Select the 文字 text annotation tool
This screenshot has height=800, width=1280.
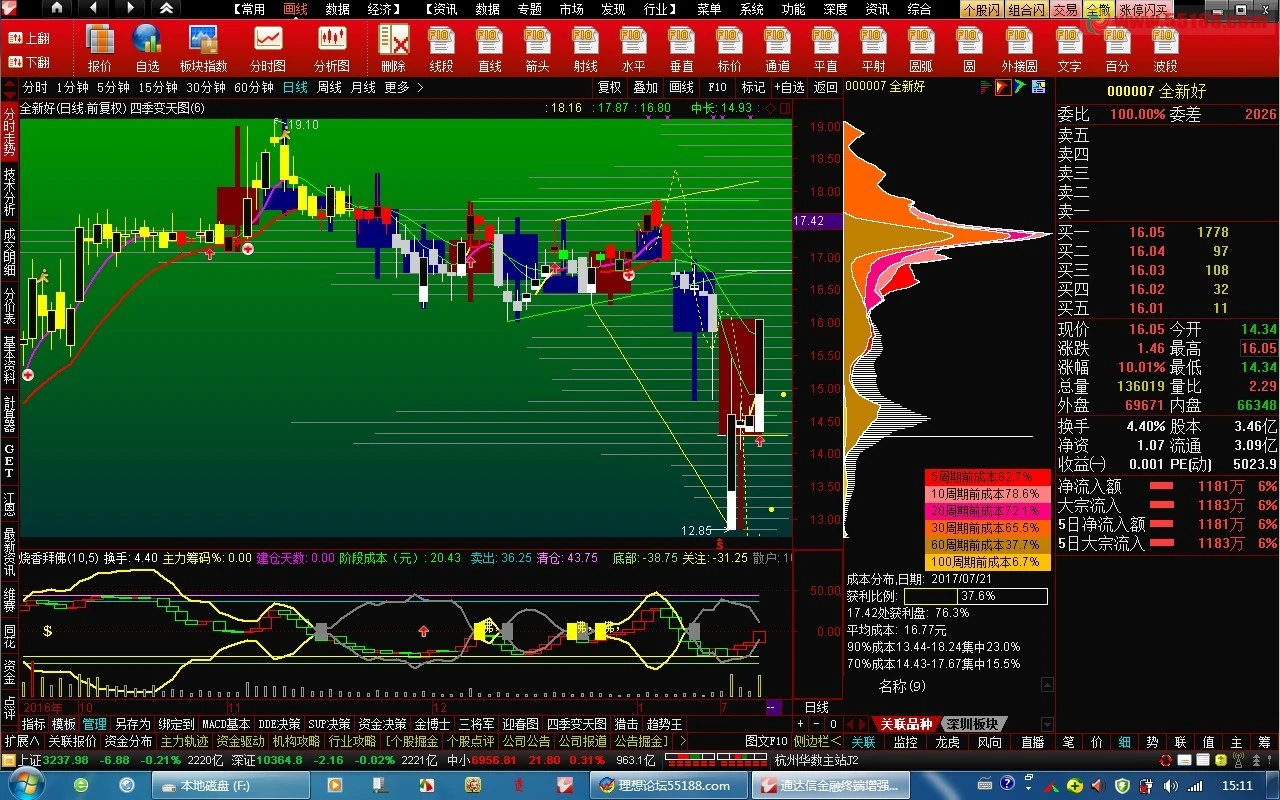[1069, 48]
